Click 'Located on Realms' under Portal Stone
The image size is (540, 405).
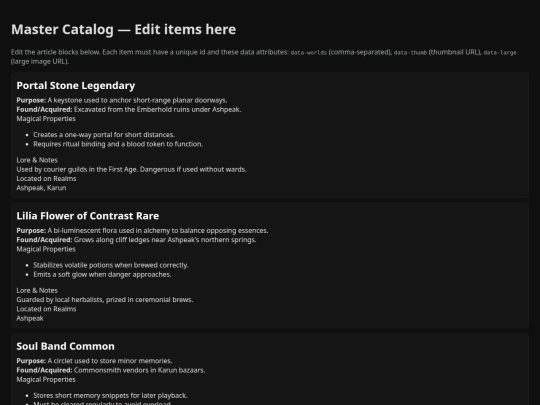(46, 179)
